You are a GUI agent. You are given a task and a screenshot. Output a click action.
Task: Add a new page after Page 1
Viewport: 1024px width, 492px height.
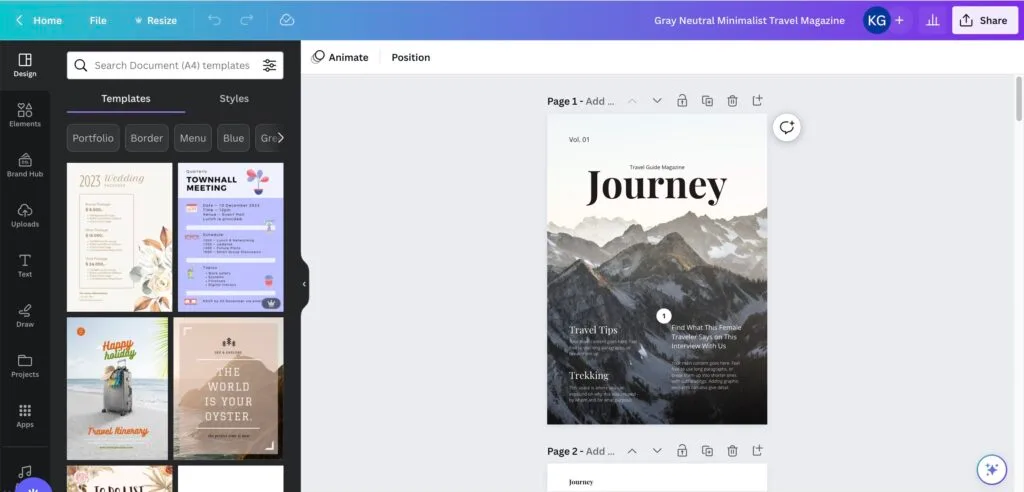point(757,101)
